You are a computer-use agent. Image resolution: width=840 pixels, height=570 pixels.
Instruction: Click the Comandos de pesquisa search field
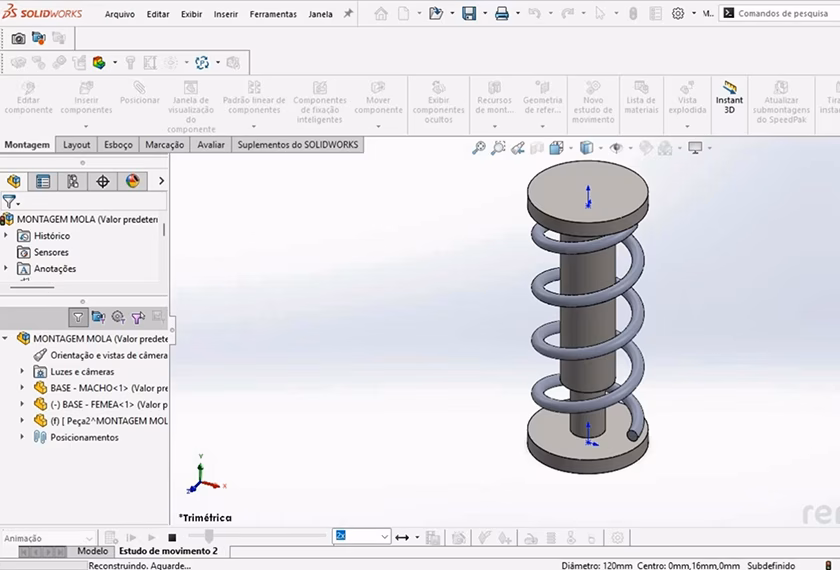[781, 13]
